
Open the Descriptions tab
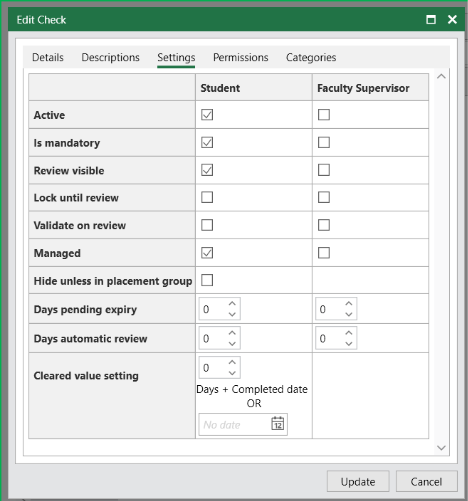click(110, 57)
